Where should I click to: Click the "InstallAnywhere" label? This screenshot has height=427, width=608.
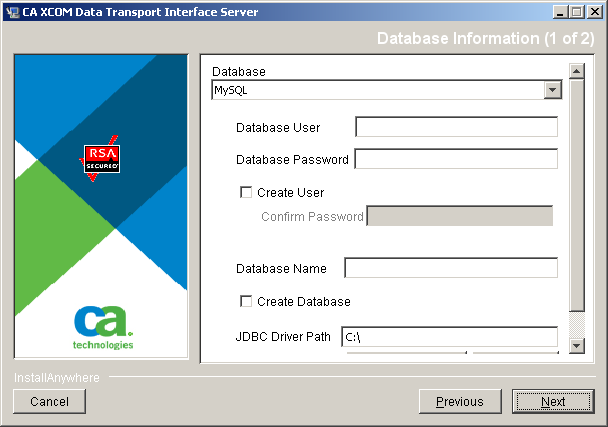57,378
